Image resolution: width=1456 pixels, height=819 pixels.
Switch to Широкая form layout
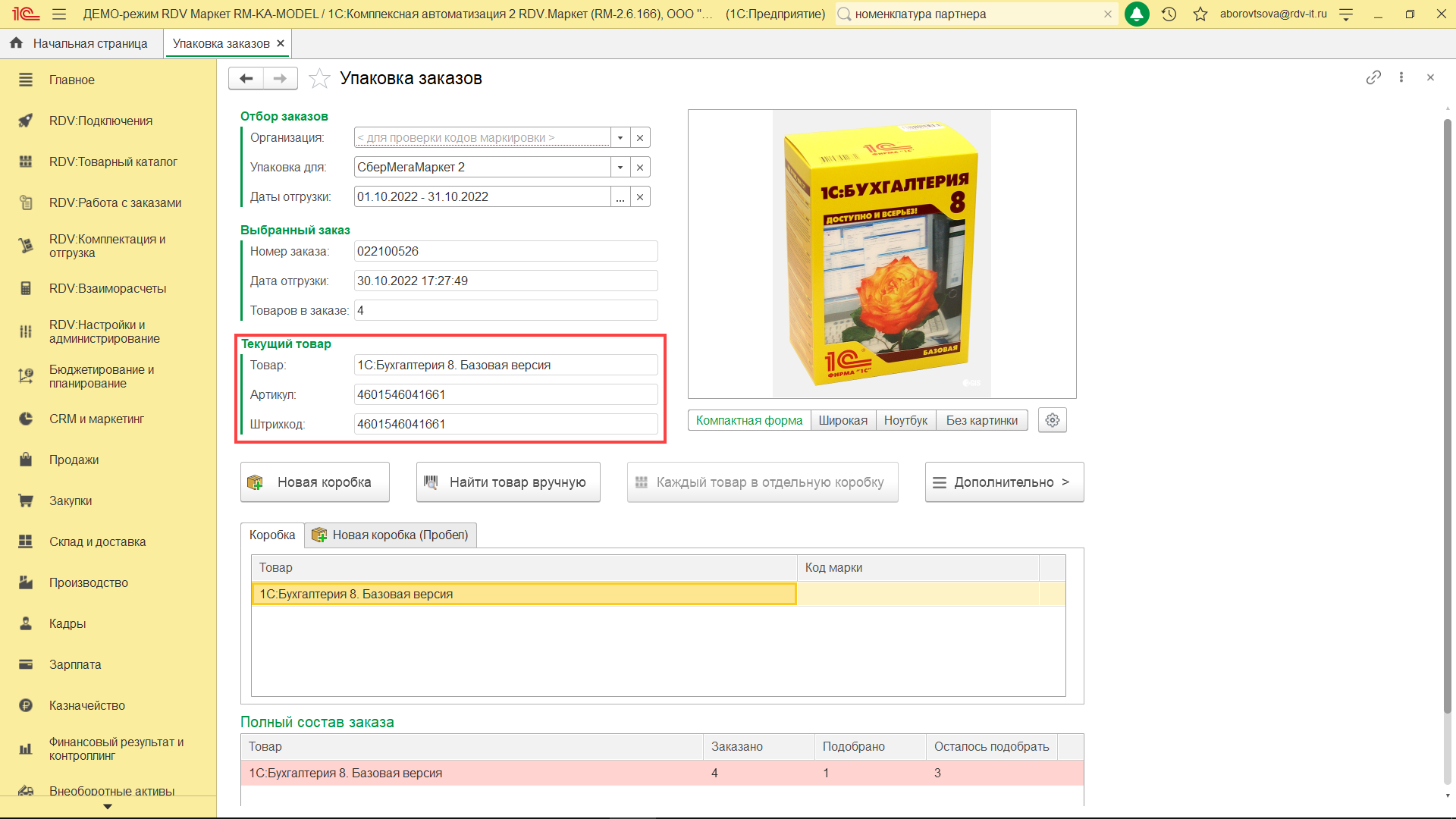tap(843, 420)
